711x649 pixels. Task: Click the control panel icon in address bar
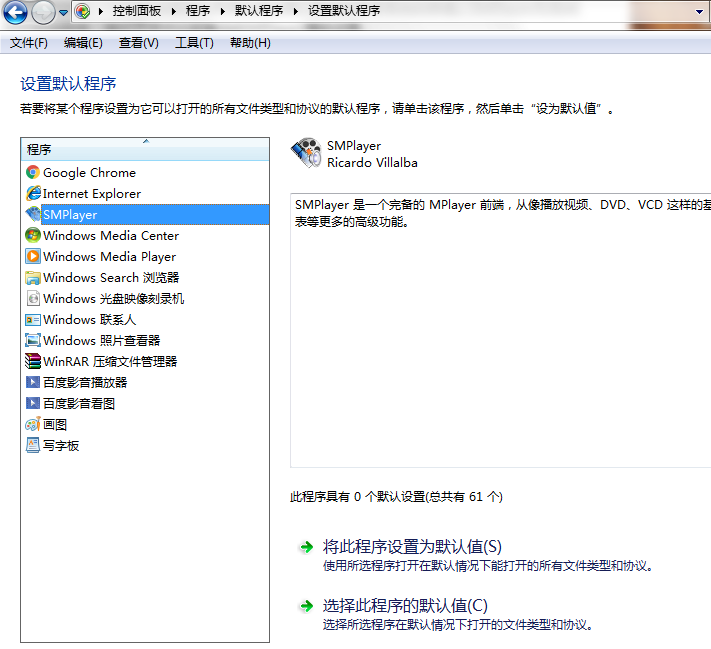[83, 11]
